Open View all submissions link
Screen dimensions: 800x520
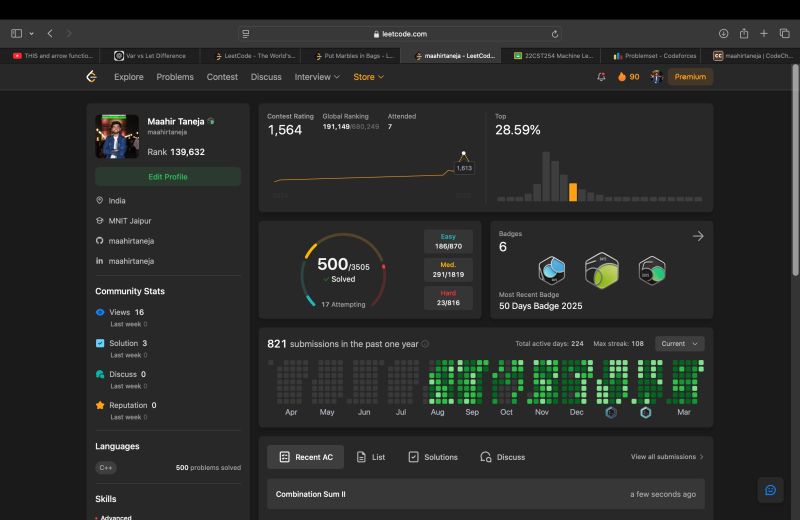(667, 457)
